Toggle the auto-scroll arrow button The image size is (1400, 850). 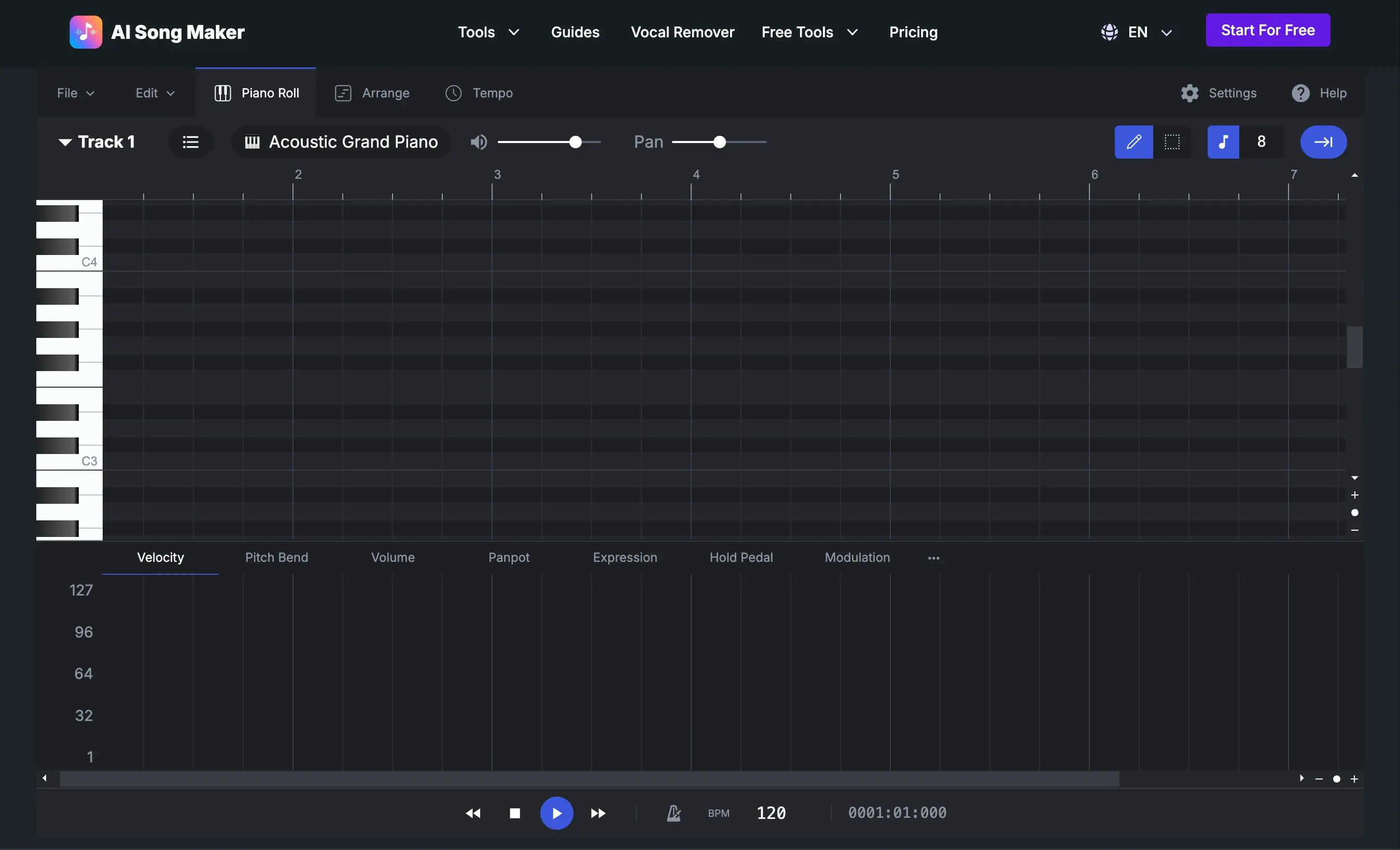[x=1323, y=142]
